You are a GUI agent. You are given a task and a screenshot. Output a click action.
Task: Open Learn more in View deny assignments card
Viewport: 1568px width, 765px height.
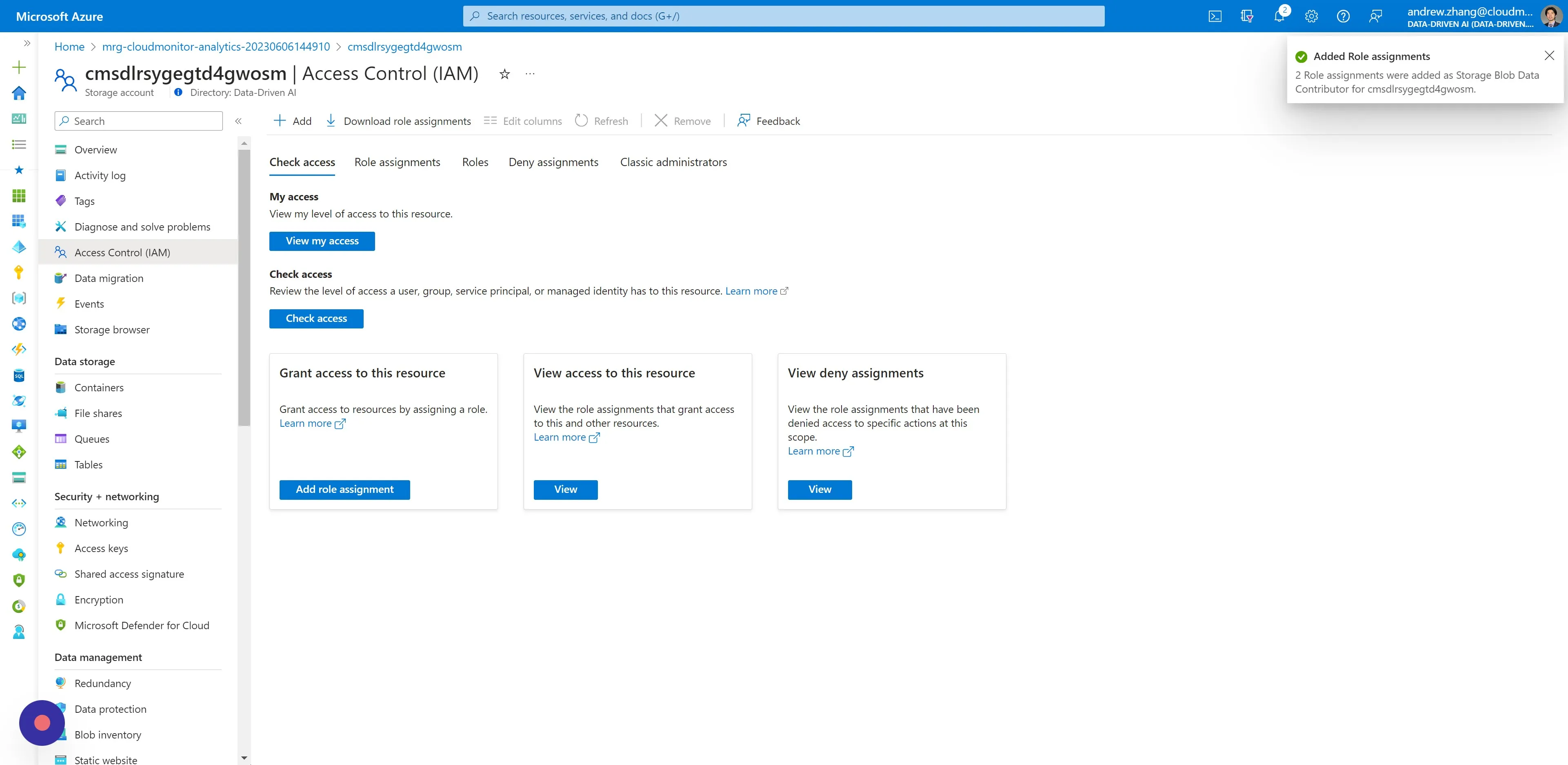[x=820, y=451]
